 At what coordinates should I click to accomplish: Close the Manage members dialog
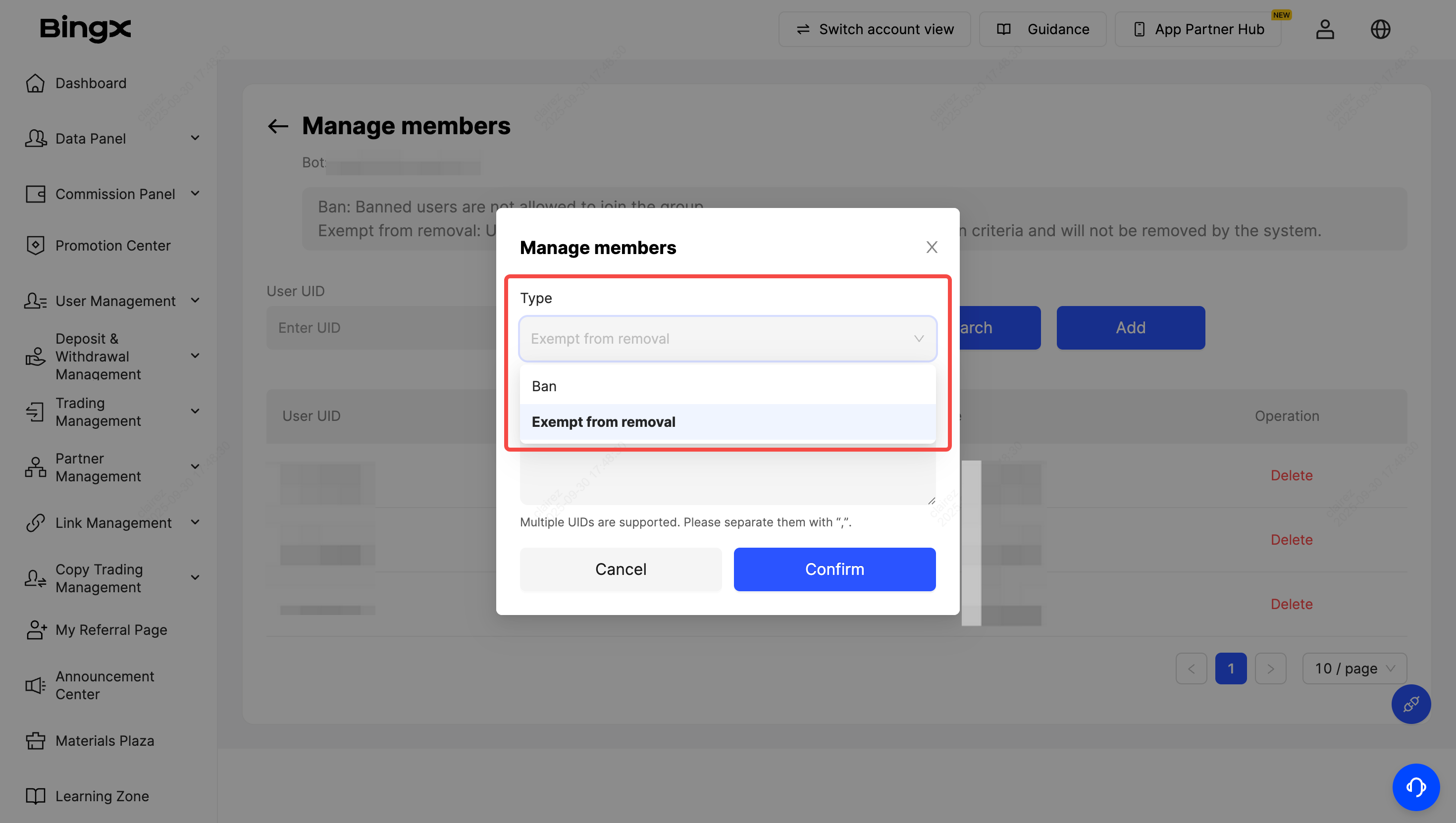932,247
